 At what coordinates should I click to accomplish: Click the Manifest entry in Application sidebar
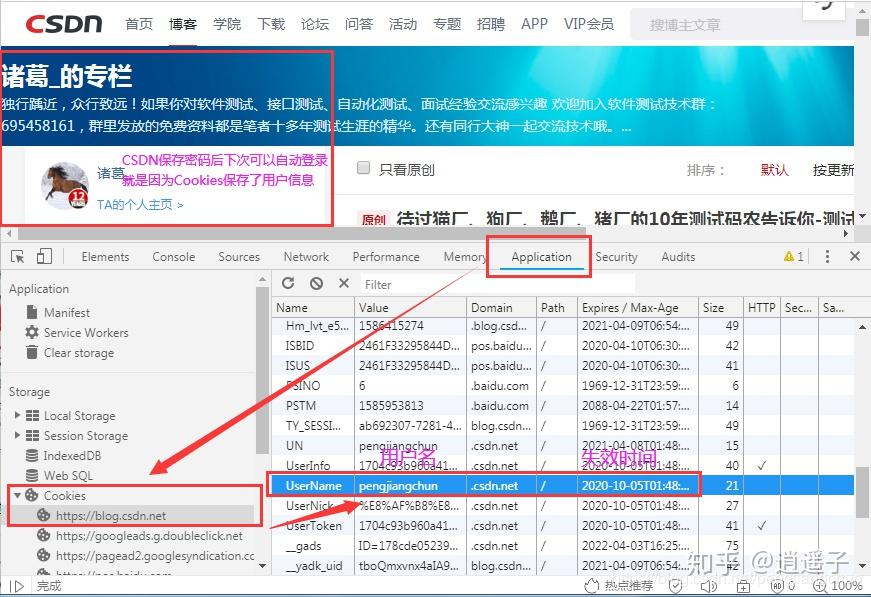(67, 313)
